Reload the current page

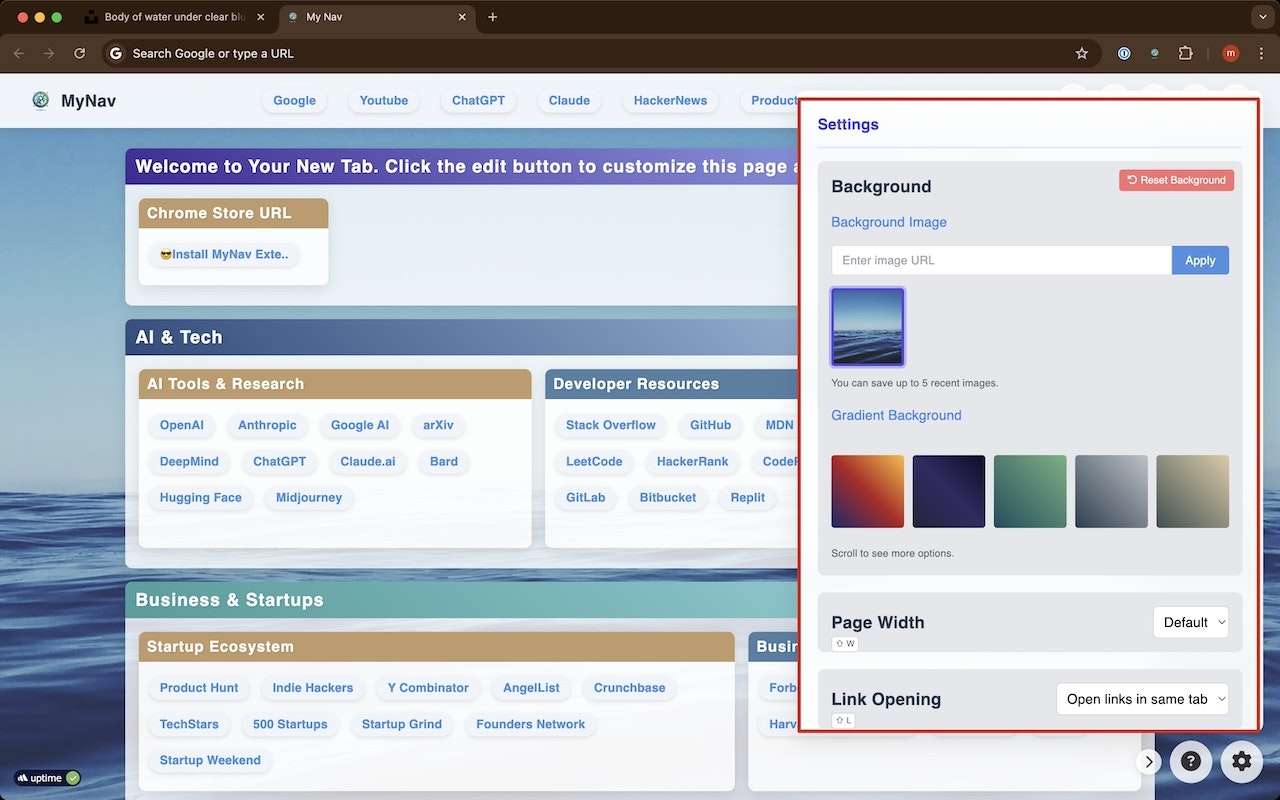point(80,53)
